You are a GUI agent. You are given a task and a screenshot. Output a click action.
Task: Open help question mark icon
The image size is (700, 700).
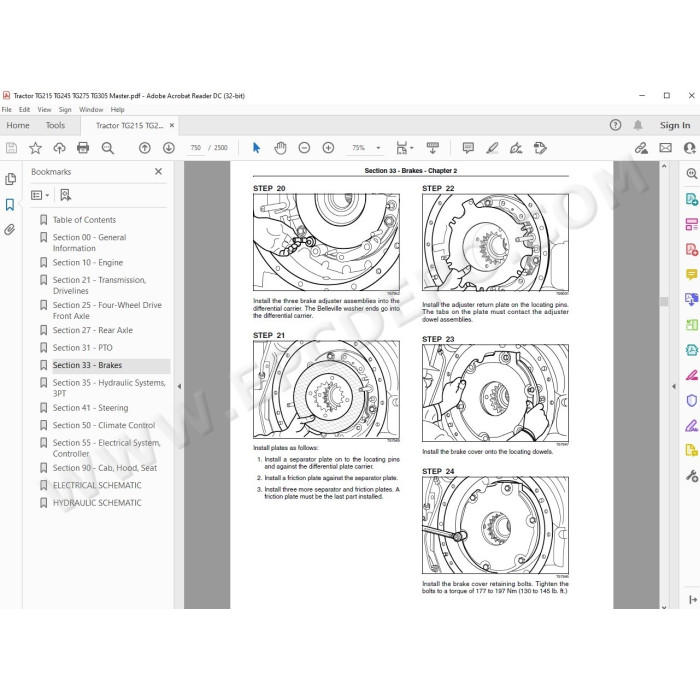click(x=615, y=125)
